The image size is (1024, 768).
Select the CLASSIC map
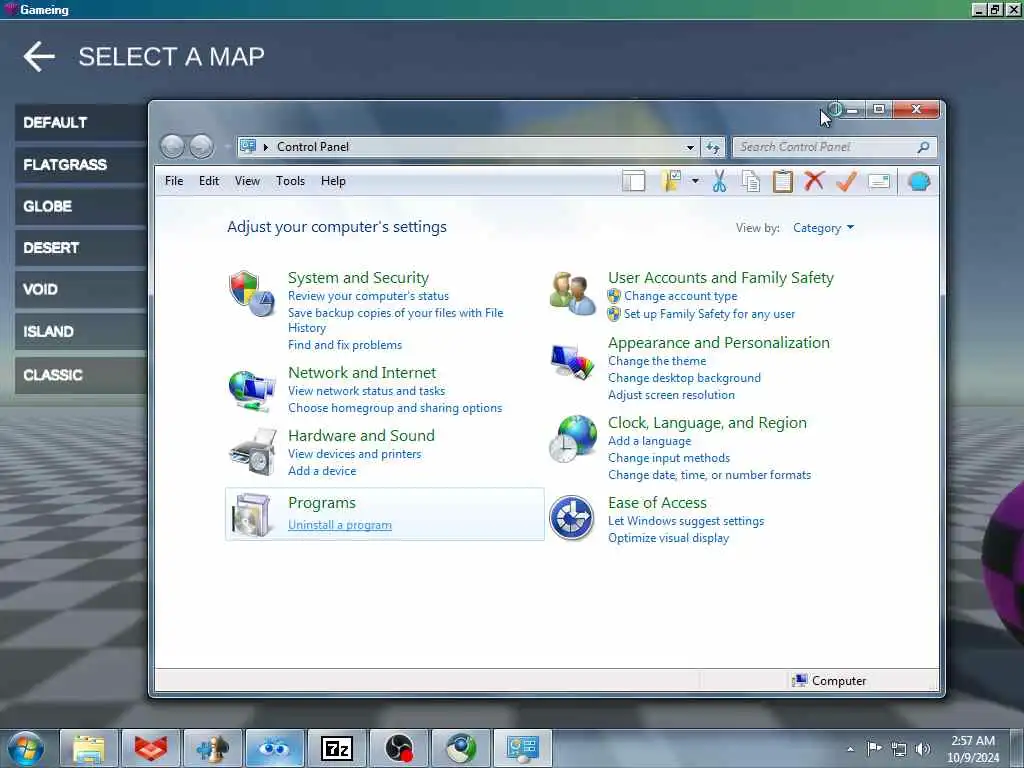pos(81,375)
